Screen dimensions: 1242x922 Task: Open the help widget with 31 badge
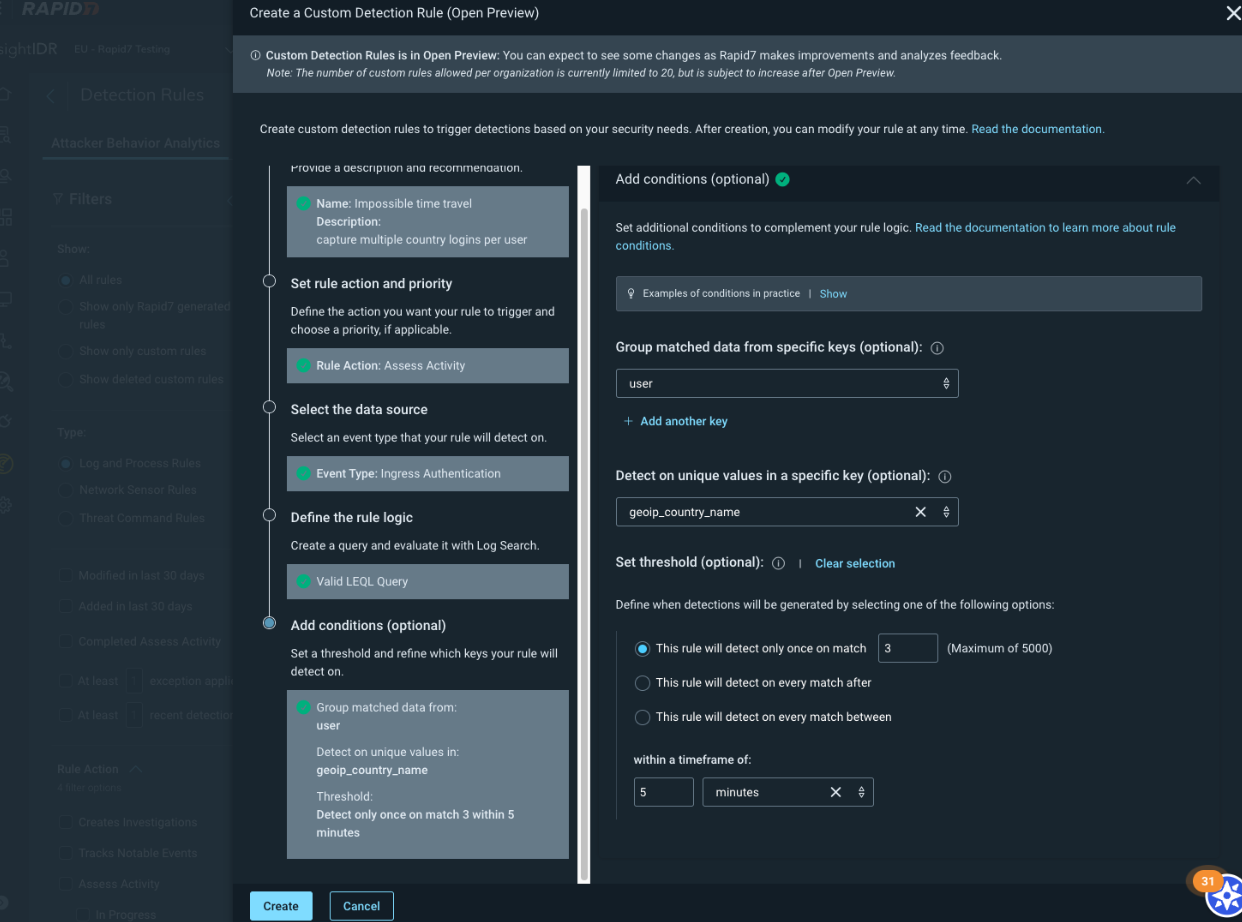pos(1222,895)
